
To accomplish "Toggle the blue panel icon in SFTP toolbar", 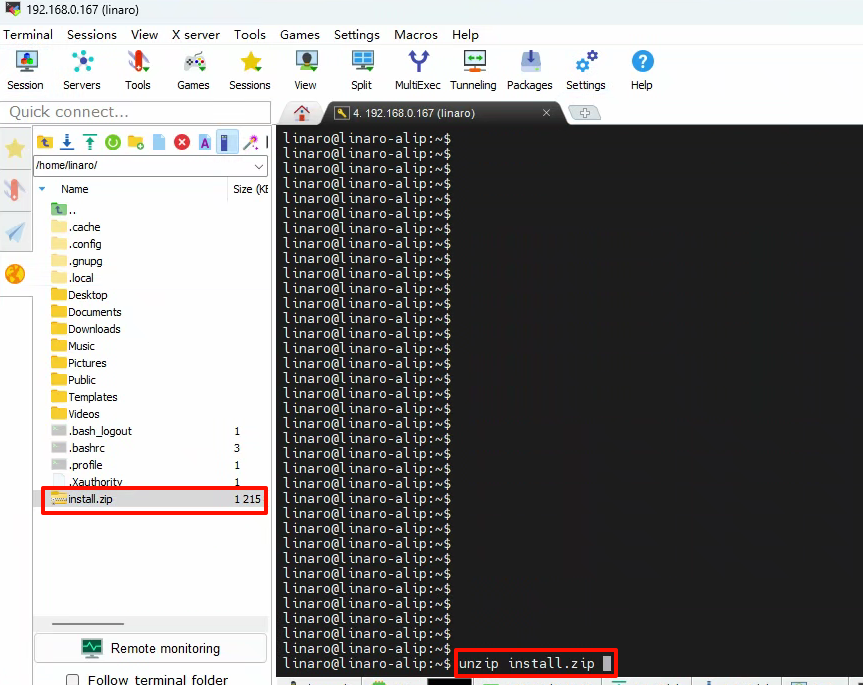I will 226,142.
